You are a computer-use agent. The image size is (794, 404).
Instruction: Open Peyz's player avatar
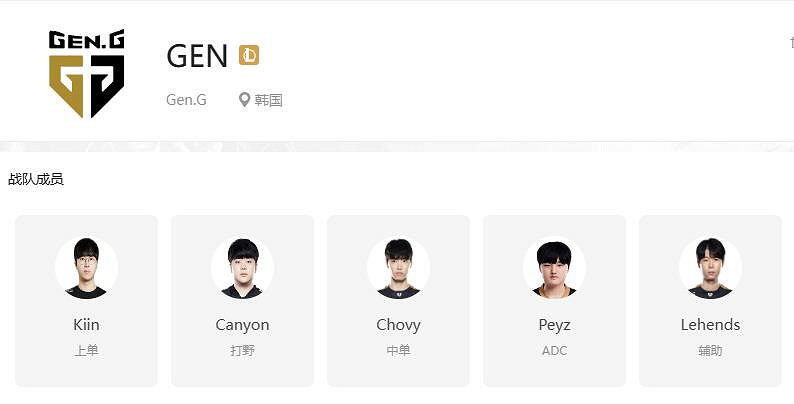tap(554, 267)
